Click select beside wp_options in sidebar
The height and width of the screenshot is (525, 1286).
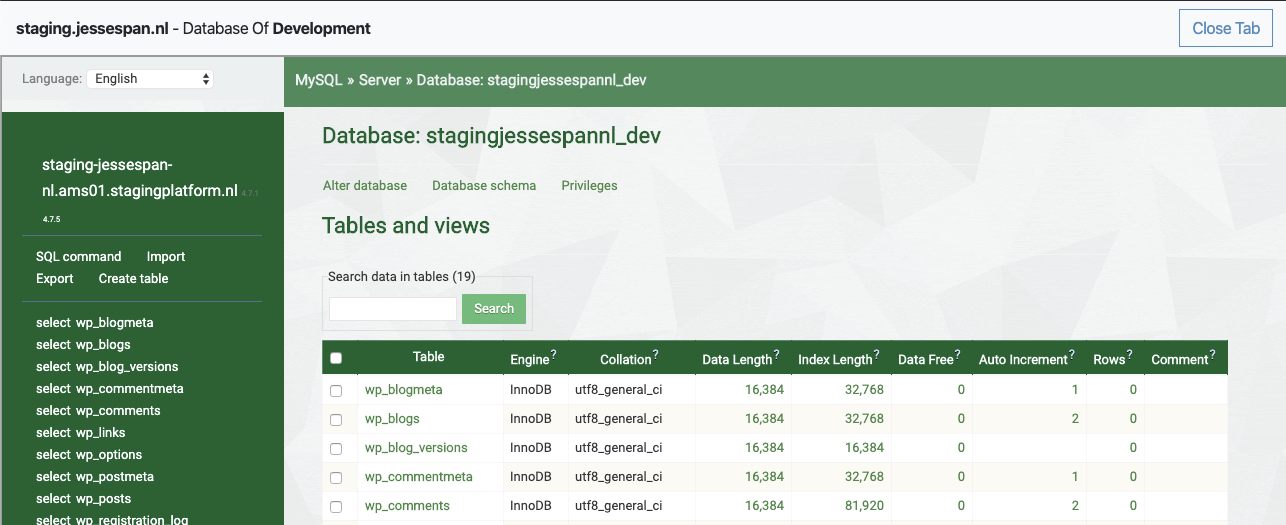pos(53,455)
